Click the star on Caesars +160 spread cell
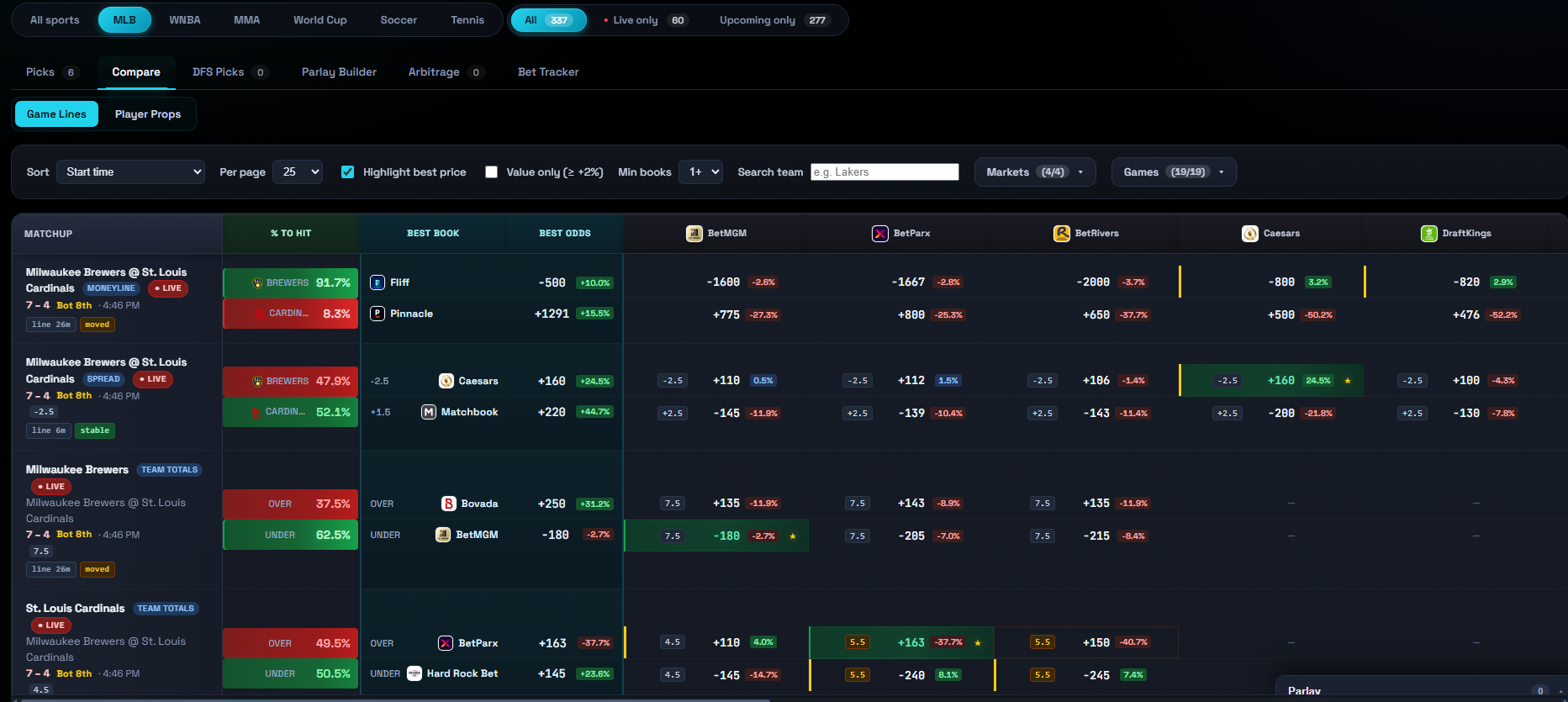 [x=1348, y=381]
